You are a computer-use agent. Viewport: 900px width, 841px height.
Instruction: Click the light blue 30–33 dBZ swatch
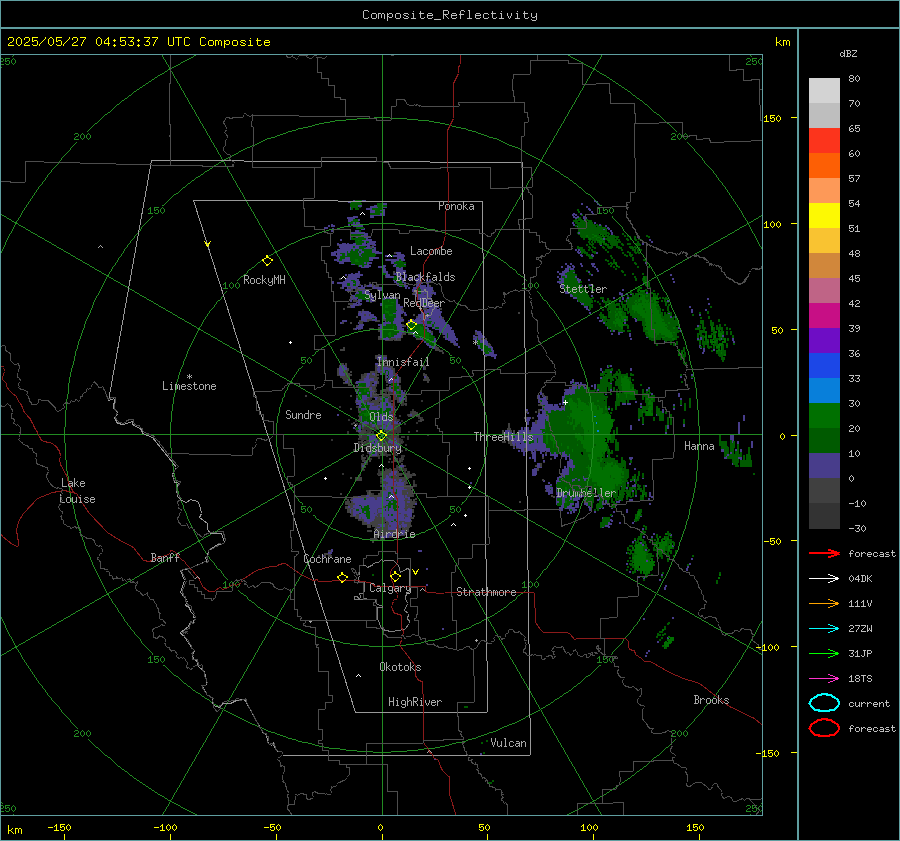point(824,391)
